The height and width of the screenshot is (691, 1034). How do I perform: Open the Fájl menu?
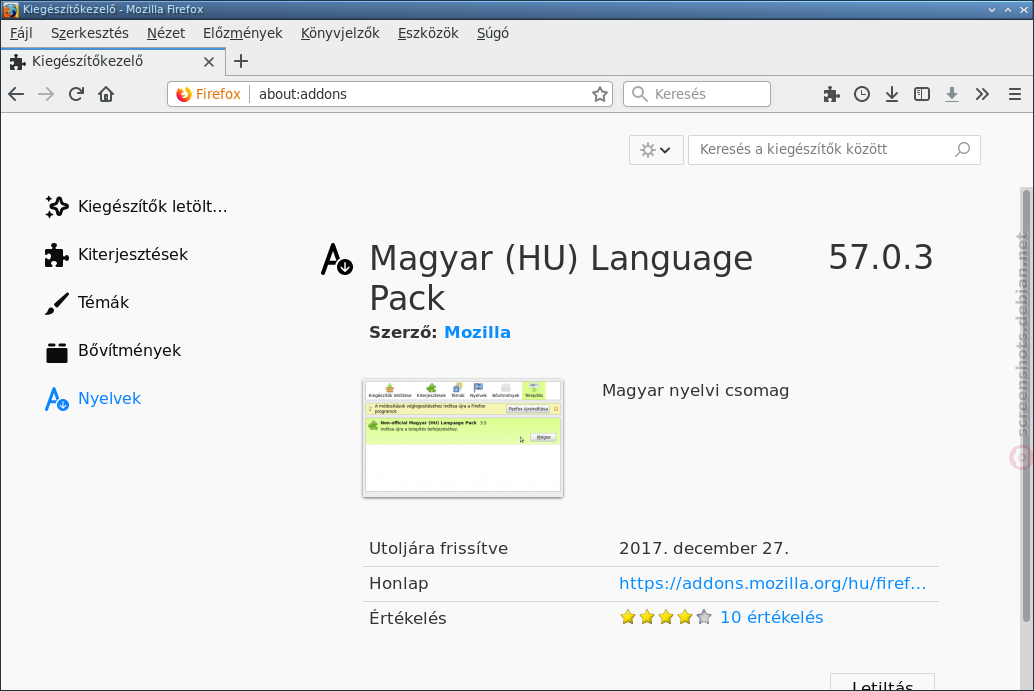coord(21,33)
